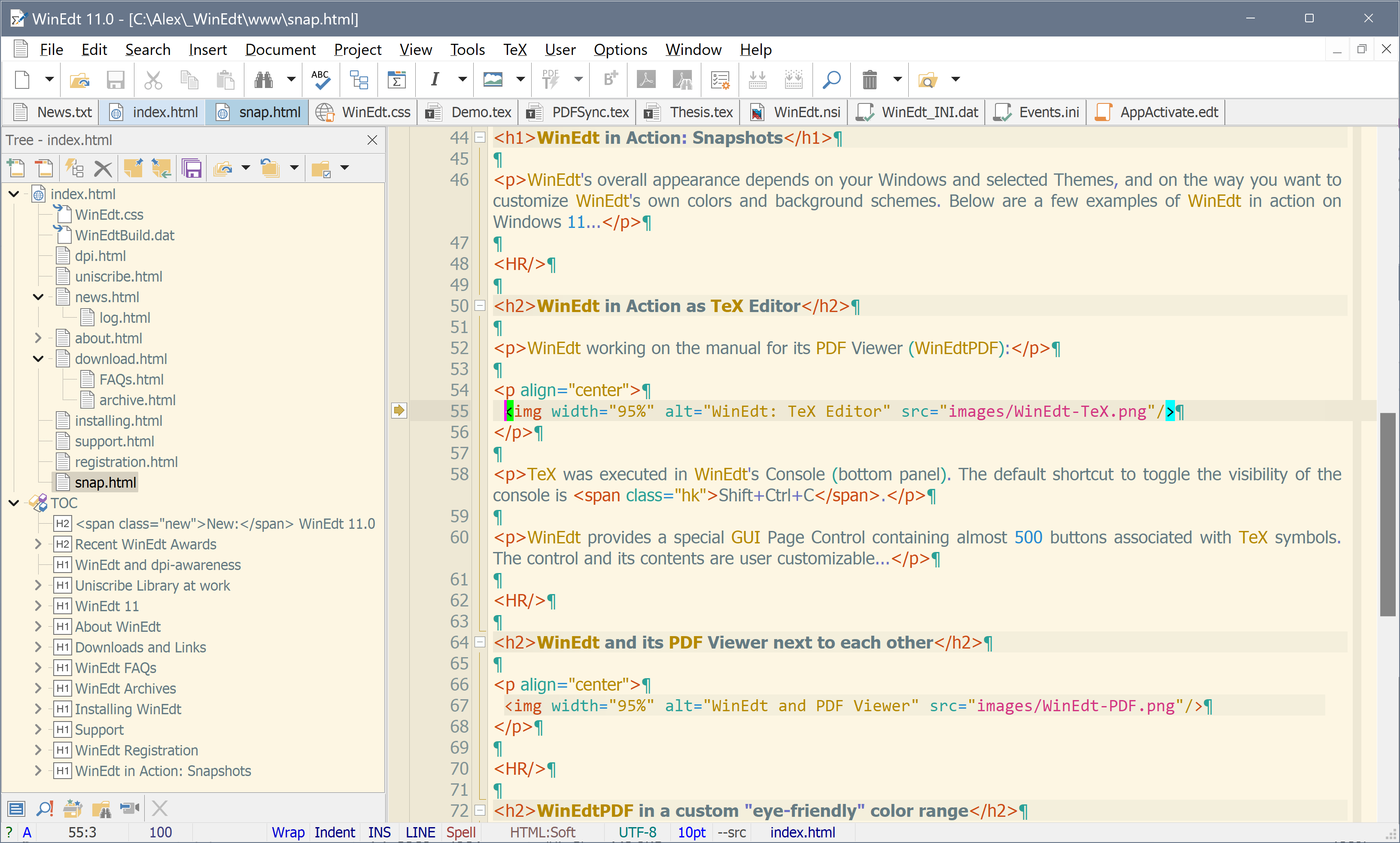
Task: Toggle INS insert mode in status bar
Action: [379, 832]
